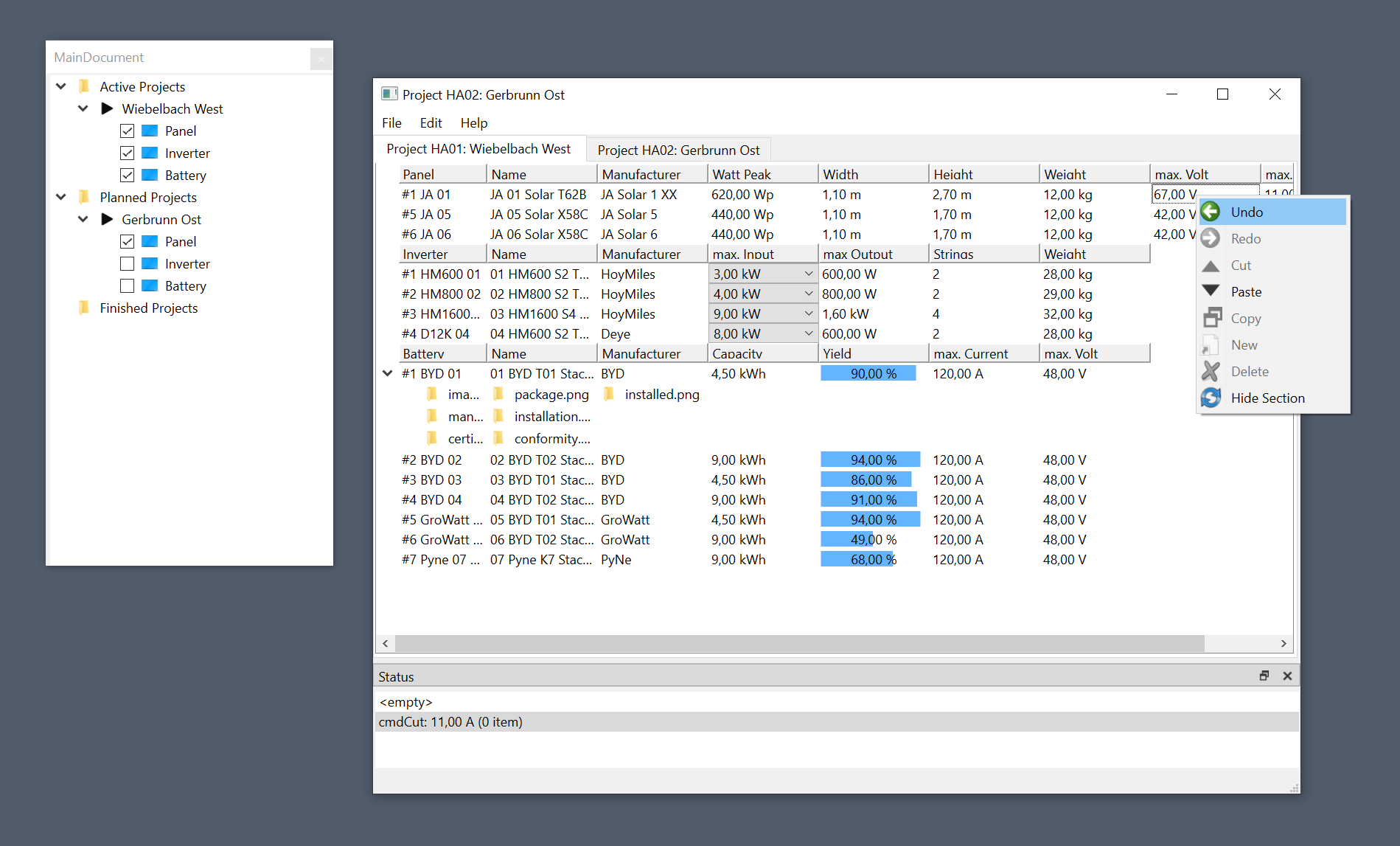1400x846 pixels.
Task: Collapse the Planned Projects tree node
Action: [61, 198]
